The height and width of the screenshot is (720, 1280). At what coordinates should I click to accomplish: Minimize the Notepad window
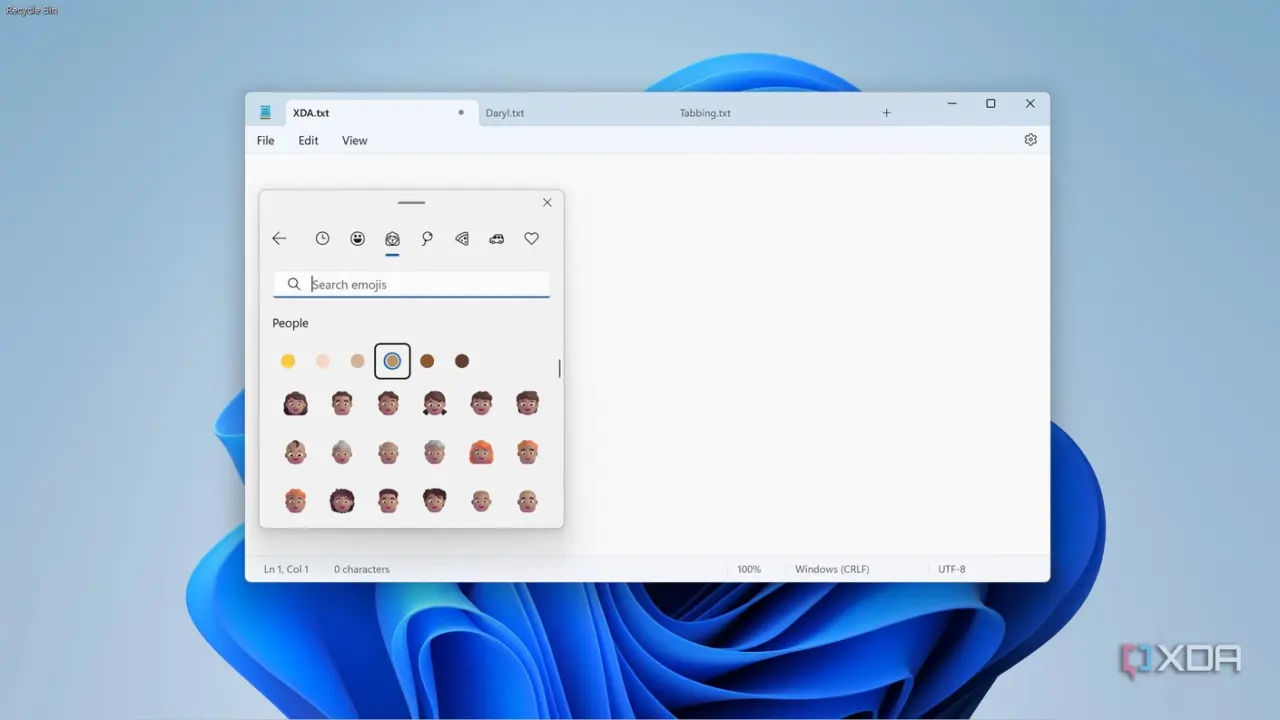point(952,103)
